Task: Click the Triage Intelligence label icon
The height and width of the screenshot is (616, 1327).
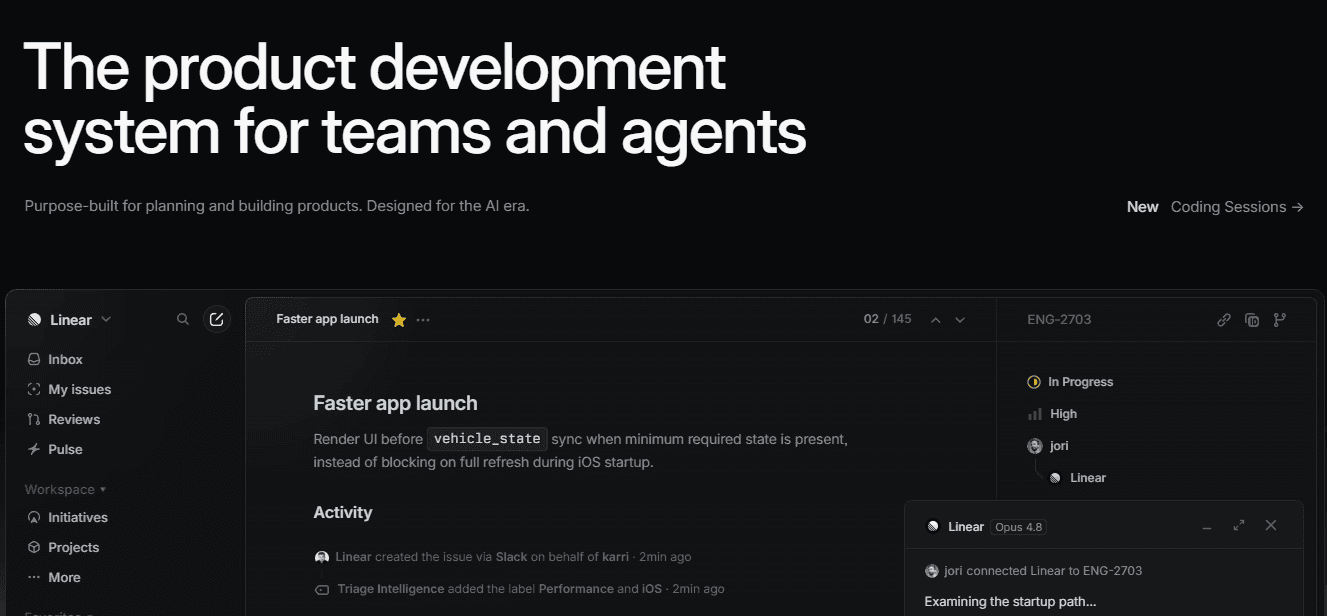Action: [x=322, y=589]
